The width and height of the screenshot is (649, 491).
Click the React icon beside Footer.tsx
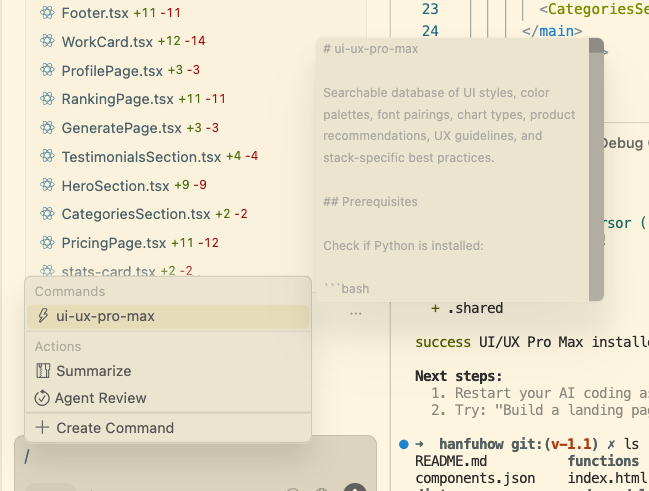click(x=47, y=12)
